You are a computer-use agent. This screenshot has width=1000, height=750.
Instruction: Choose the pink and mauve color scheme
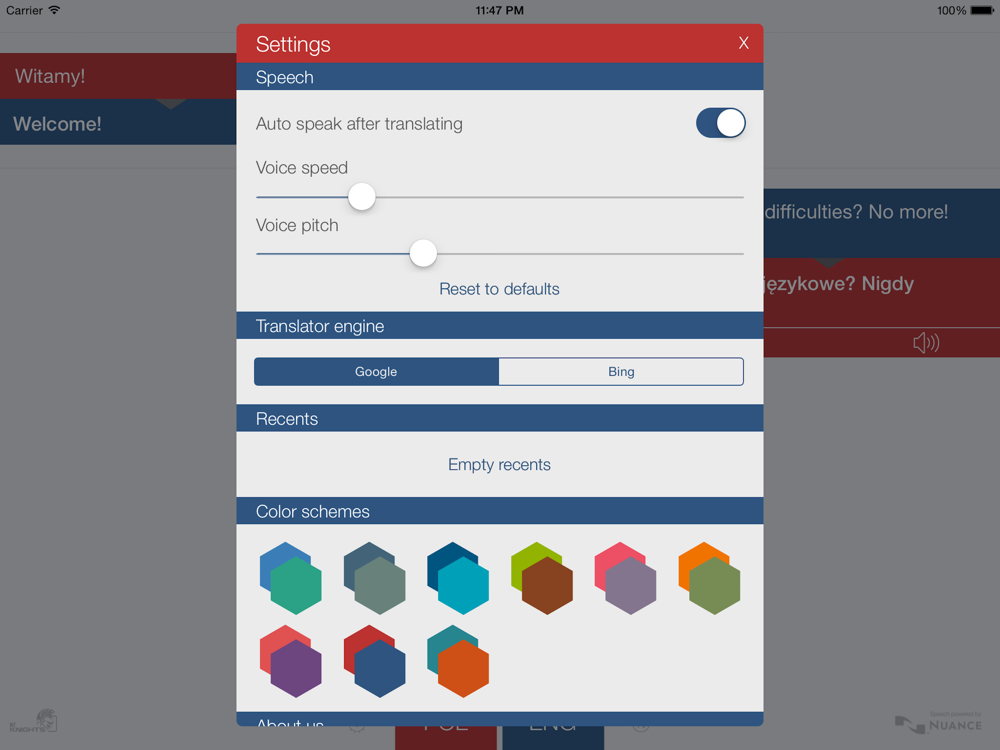pos(625,578)
